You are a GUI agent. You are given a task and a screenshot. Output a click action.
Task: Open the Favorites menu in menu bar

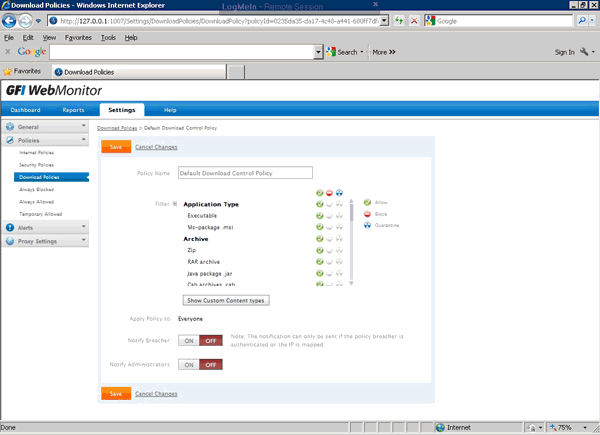pos(78,37)
